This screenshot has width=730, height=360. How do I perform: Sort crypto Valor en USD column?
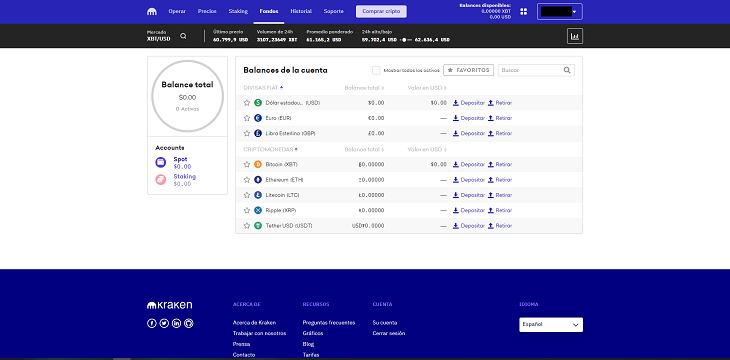pyautogui.click(x=427, y=149)
